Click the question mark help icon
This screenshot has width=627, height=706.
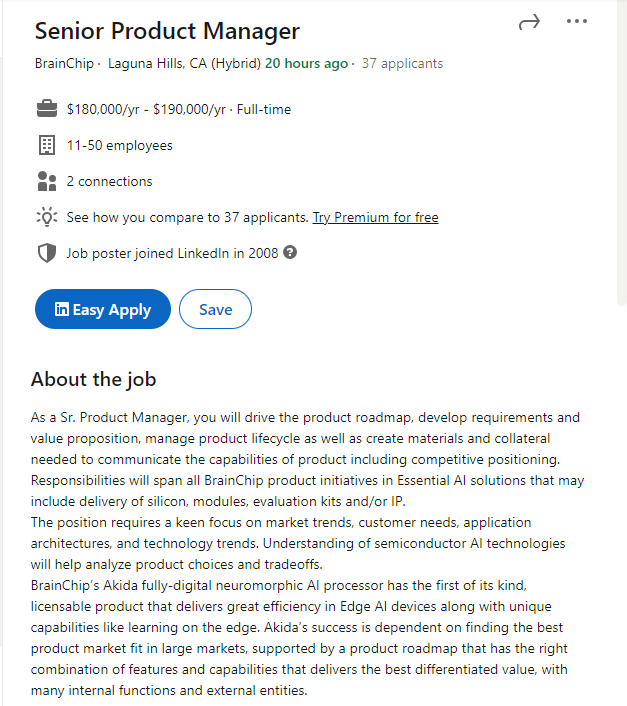click(290, 252)
